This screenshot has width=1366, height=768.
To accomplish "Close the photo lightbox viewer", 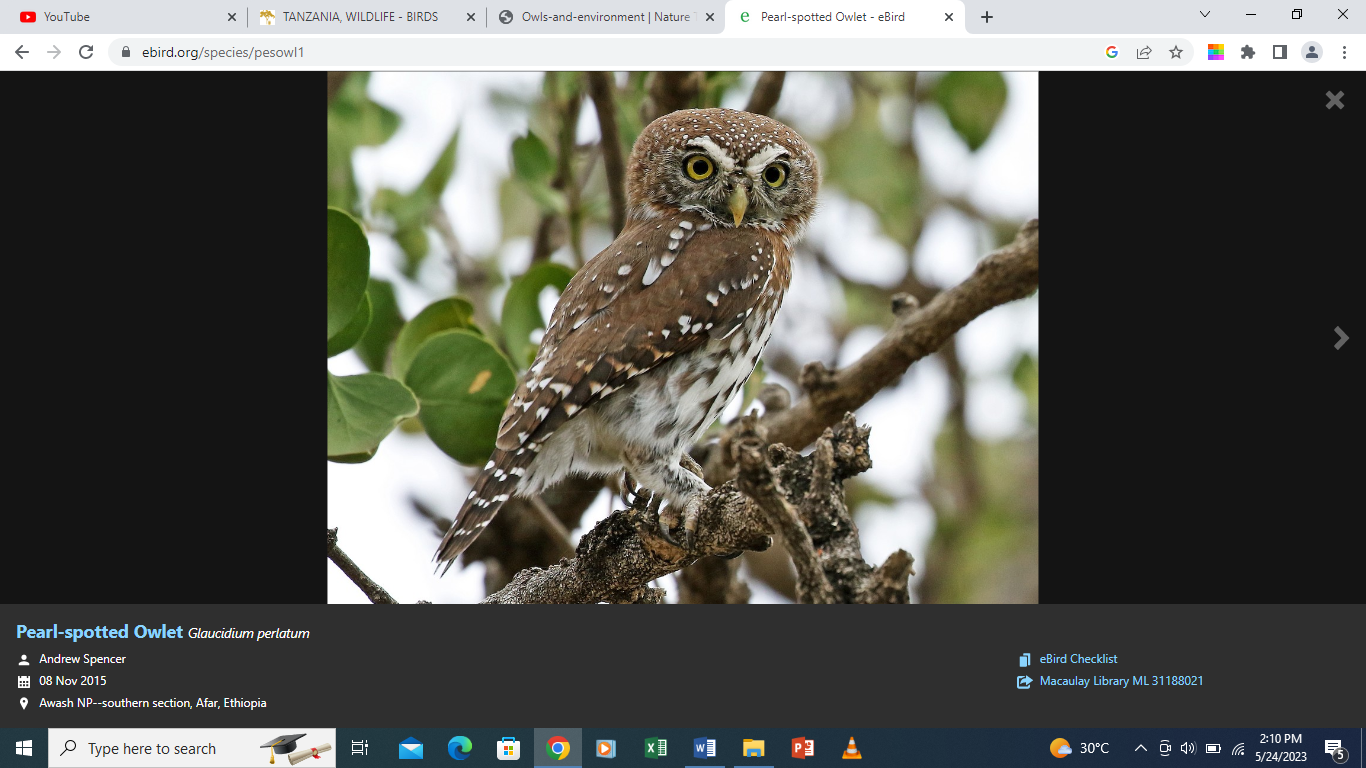I will click(x=1334, y=100).
